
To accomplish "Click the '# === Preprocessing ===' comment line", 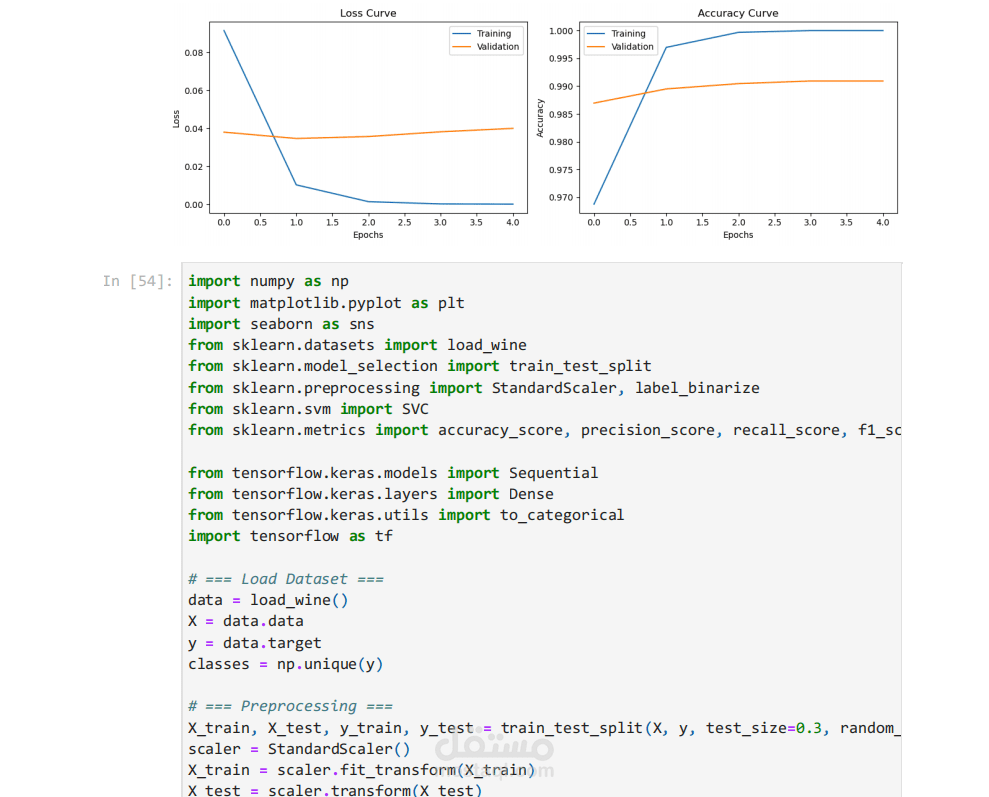I will tap(290, 706).
